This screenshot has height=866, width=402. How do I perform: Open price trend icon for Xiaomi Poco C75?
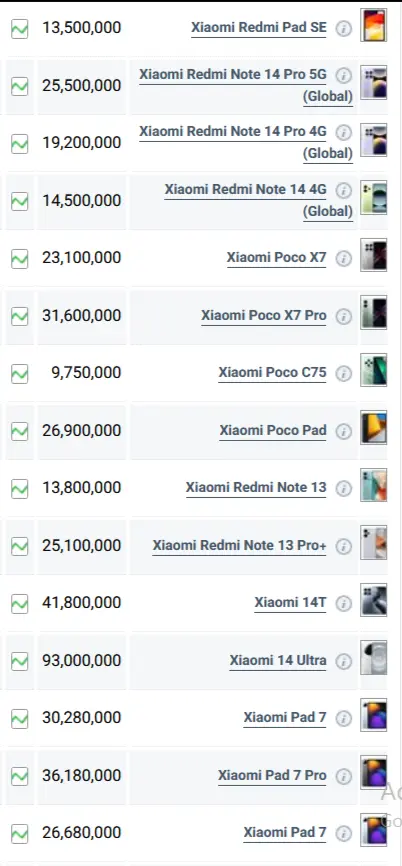(19, 373)
